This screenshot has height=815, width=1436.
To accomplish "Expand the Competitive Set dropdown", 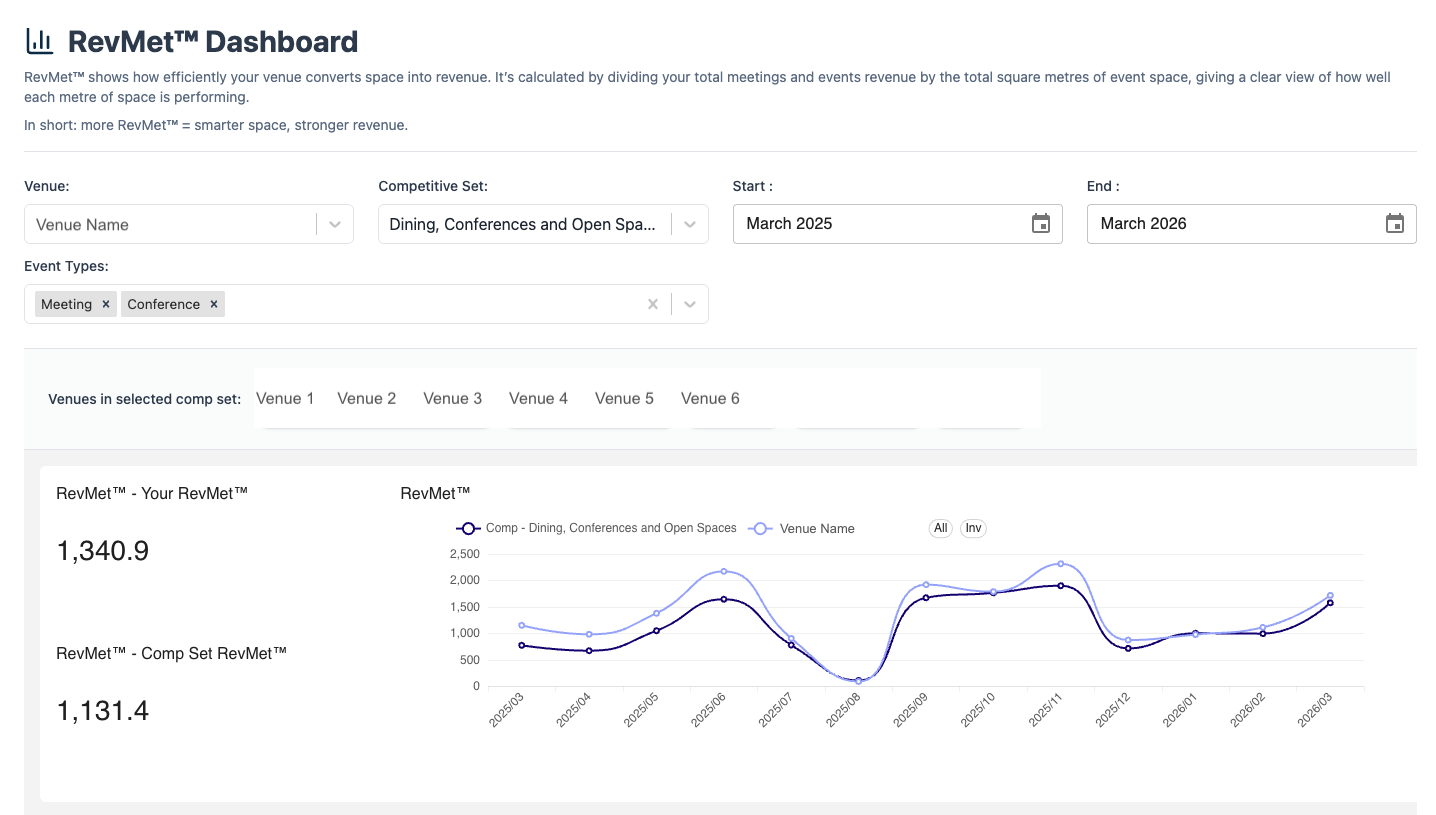I will (x=689, y=224).
